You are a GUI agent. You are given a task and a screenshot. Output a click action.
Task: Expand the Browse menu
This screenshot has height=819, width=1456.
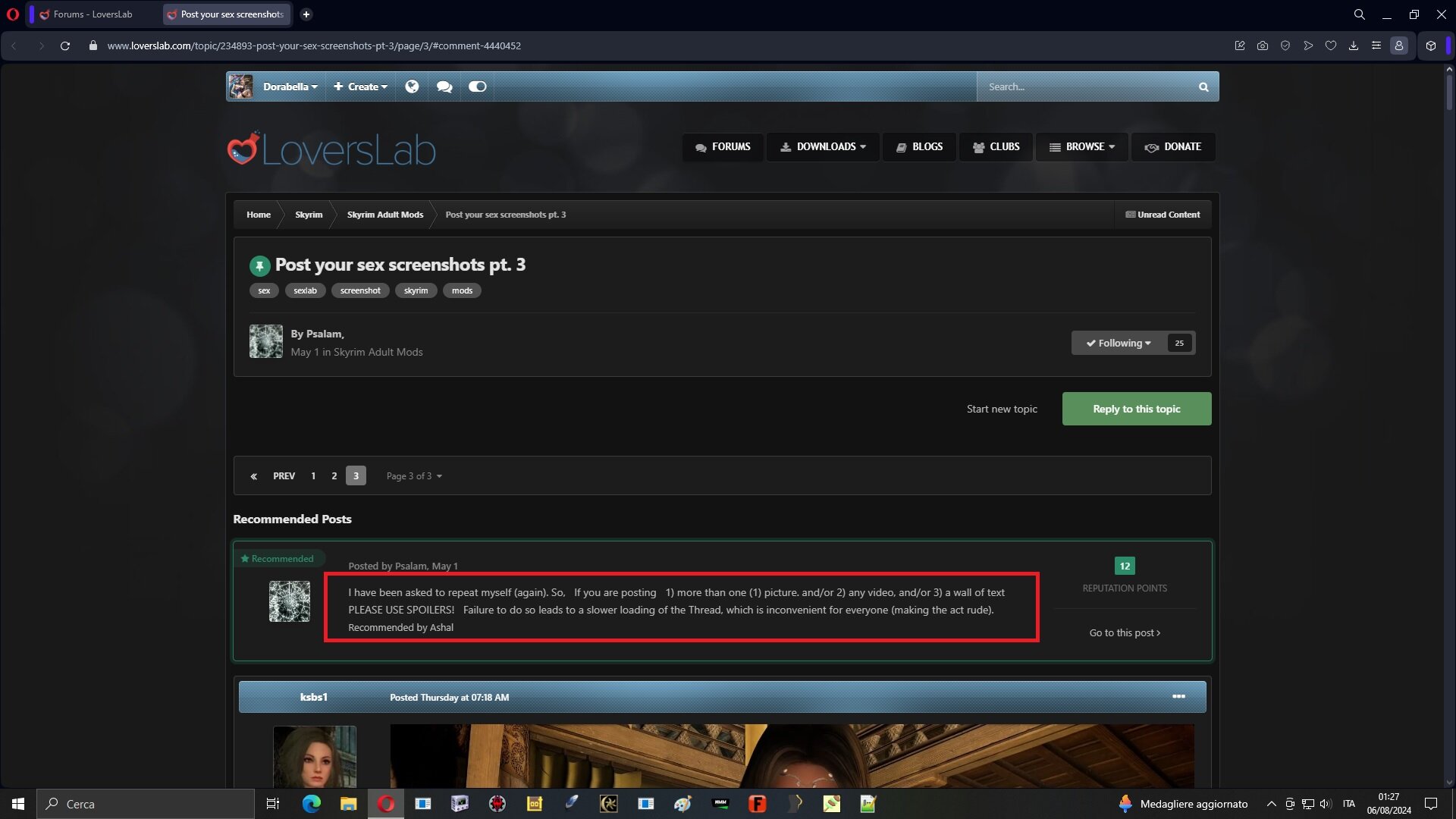click(x=1082, y=147)
